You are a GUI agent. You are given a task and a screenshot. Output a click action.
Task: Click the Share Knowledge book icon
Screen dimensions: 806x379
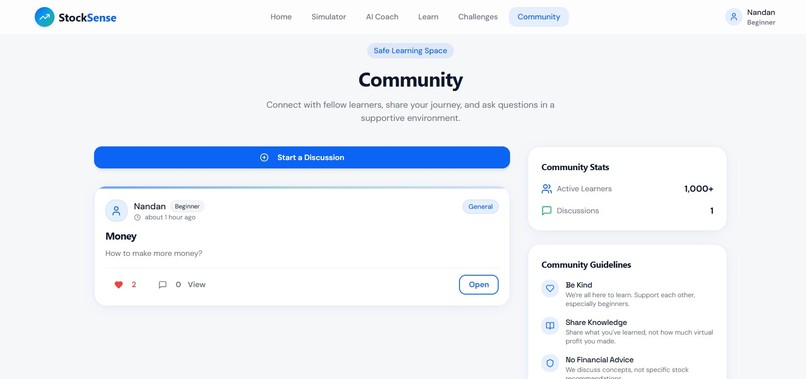pyautogui.click(x=550, y=326)
